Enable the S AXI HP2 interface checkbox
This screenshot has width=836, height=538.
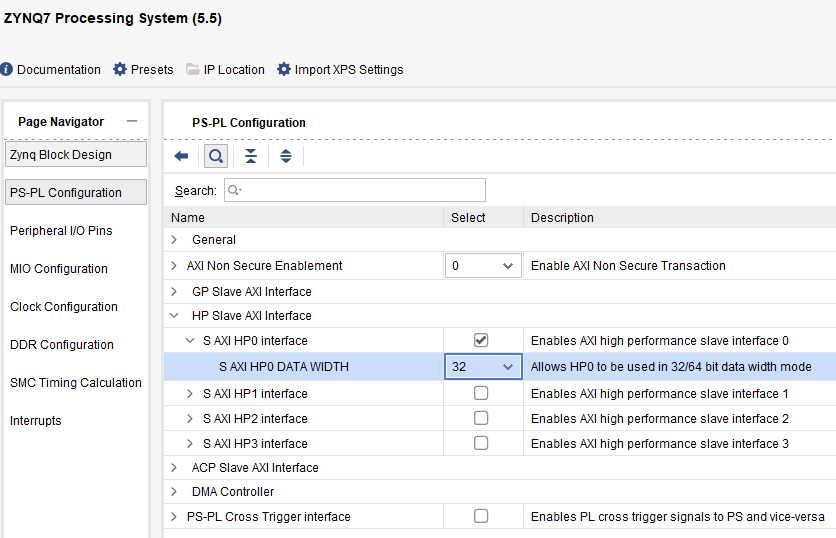pos(481,418)
